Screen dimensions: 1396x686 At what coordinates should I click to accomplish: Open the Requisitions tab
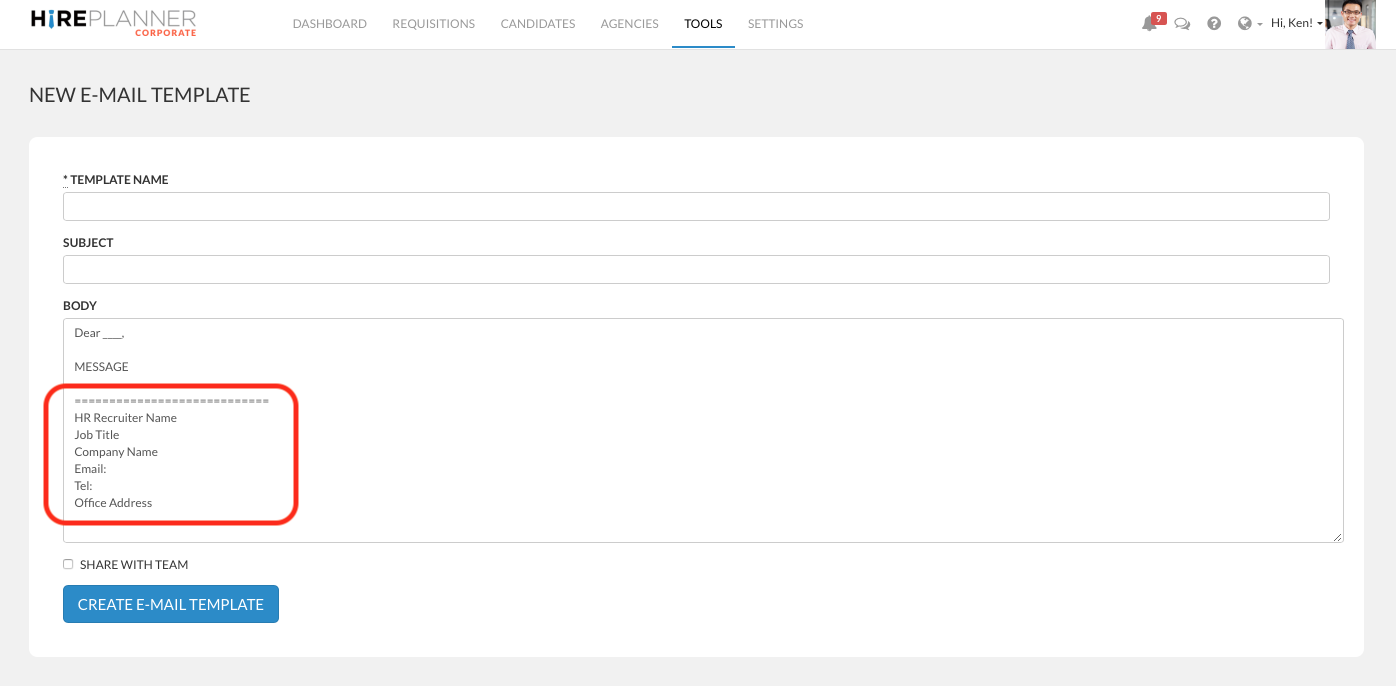tap(433, 24)
